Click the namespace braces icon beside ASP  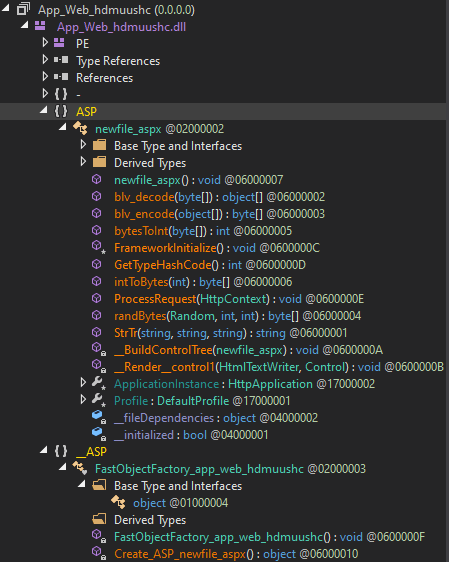point(61,111)
